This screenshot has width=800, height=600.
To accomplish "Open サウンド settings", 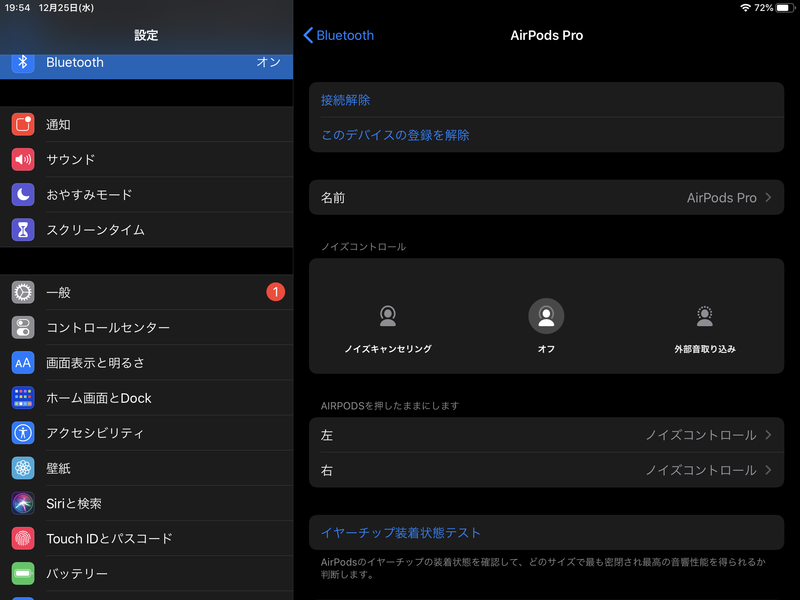I will coord(146,160).
